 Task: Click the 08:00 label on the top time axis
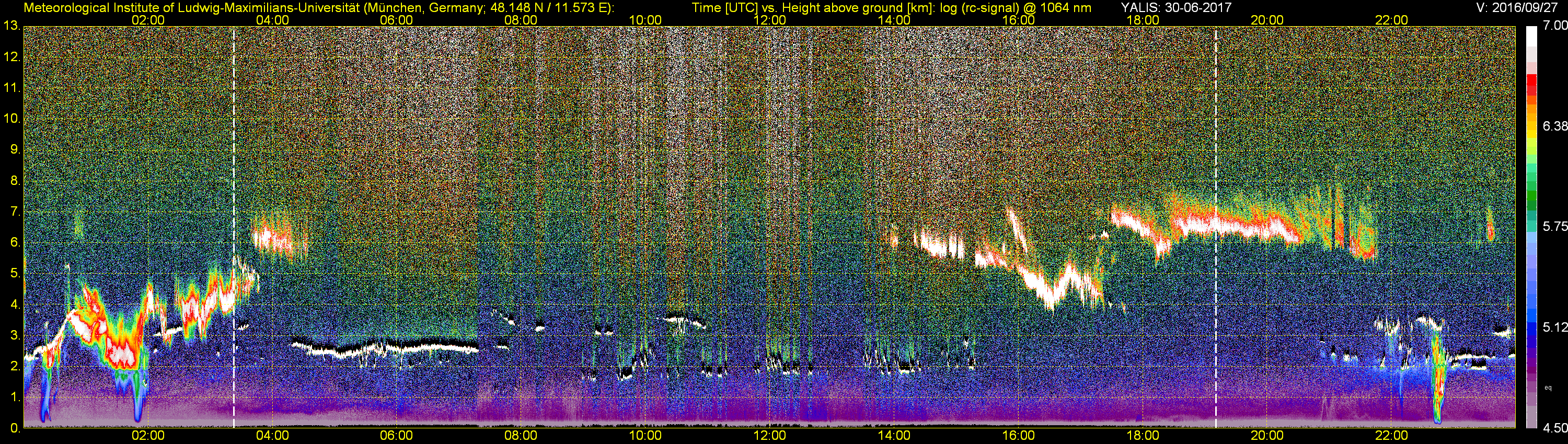[521, 20]
